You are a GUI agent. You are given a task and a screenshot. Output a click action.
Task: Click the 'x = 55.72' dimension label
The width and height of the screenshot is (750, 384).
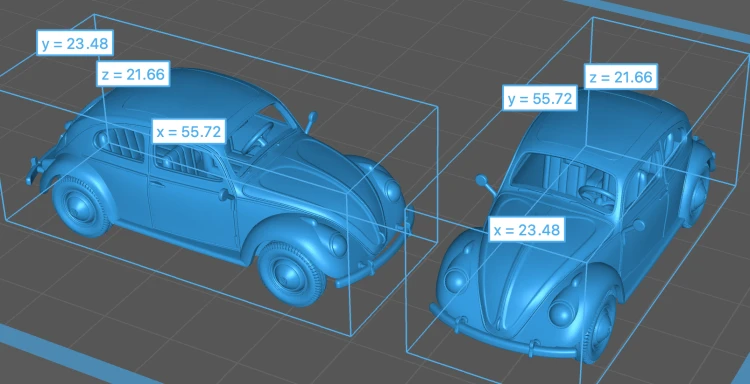point(189,131)
